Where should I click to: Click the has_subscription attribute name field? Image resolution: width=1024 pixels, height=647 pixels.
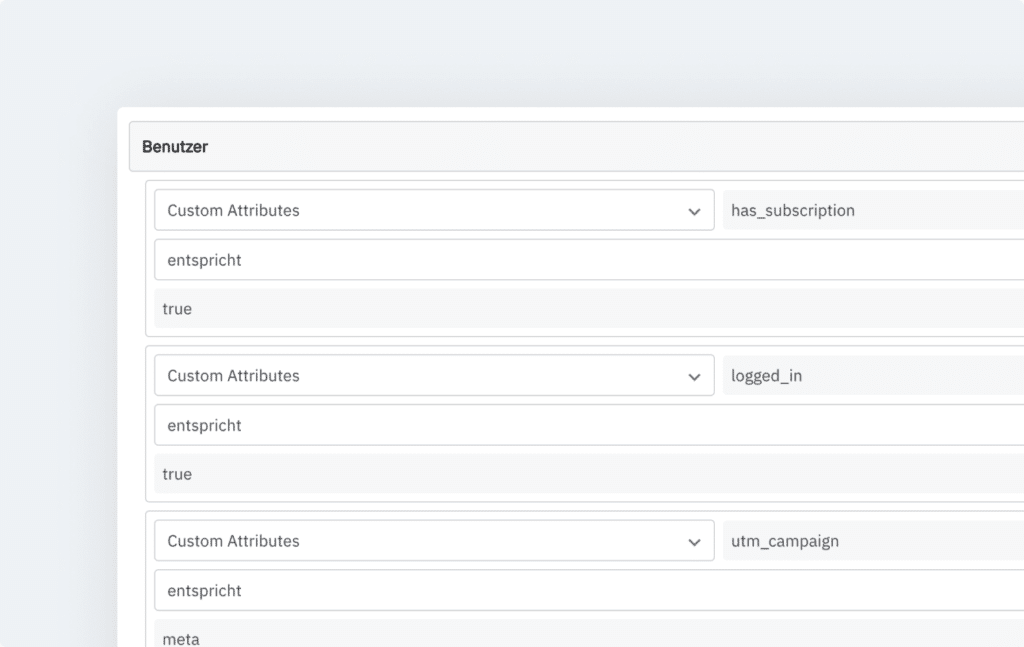(x=872, y=211)
